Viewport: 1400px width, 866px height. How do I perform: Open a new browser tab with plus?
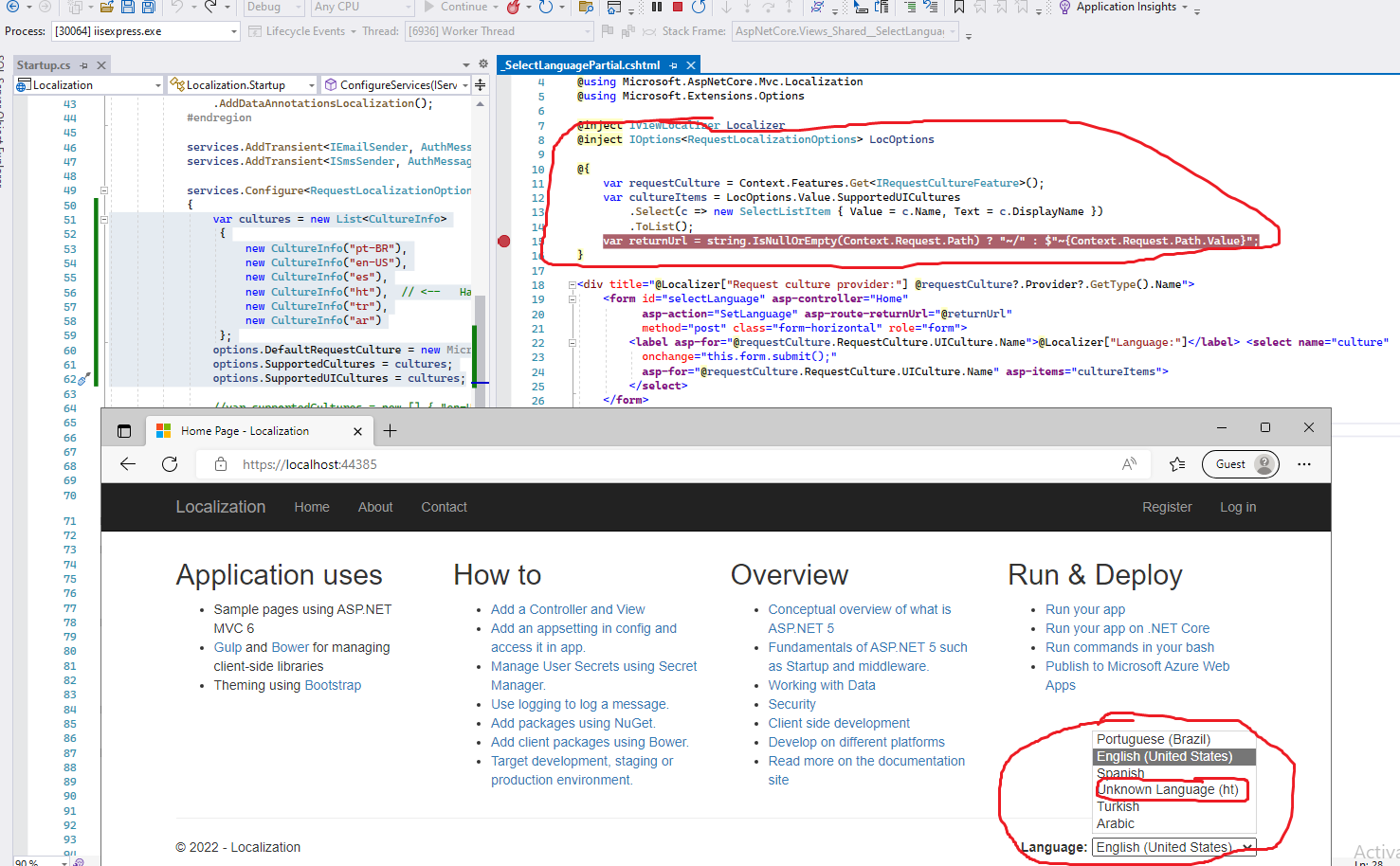[390, 431]
